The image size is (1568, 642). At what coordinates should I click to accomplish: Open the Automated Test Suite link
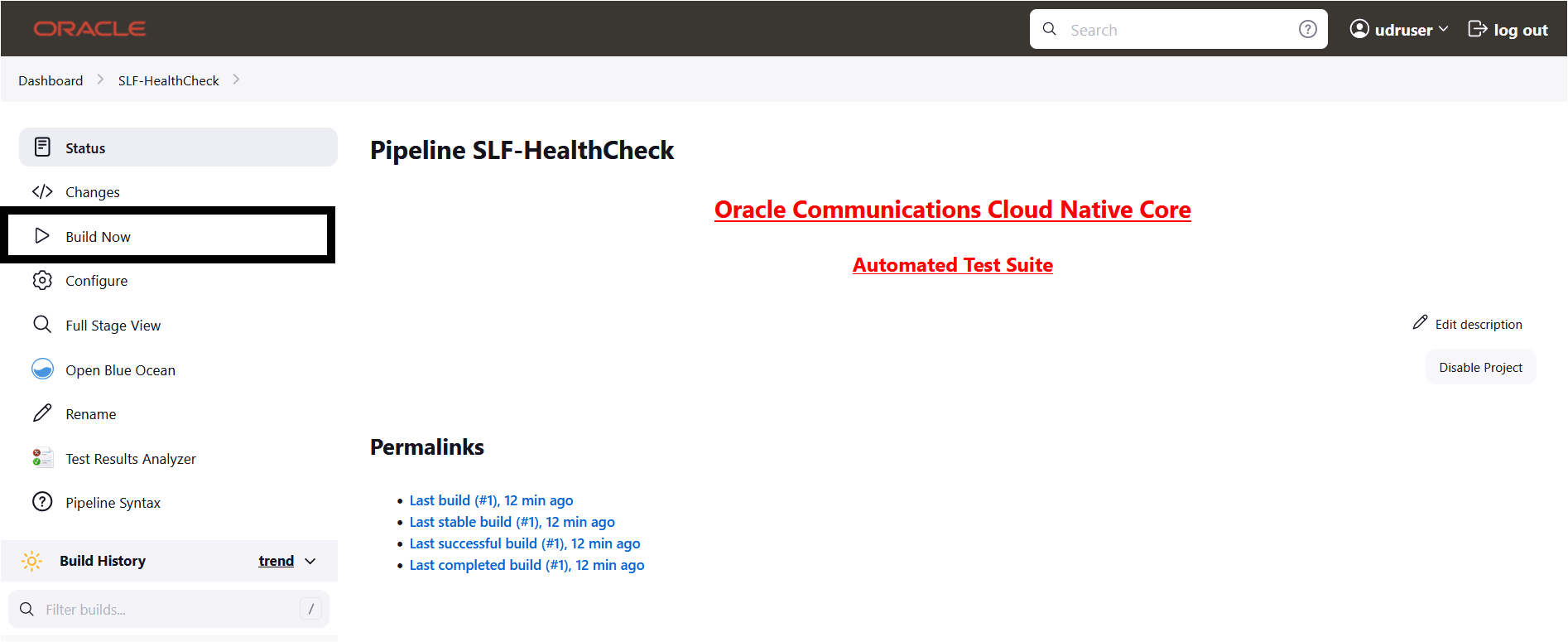tap(953, 265)
